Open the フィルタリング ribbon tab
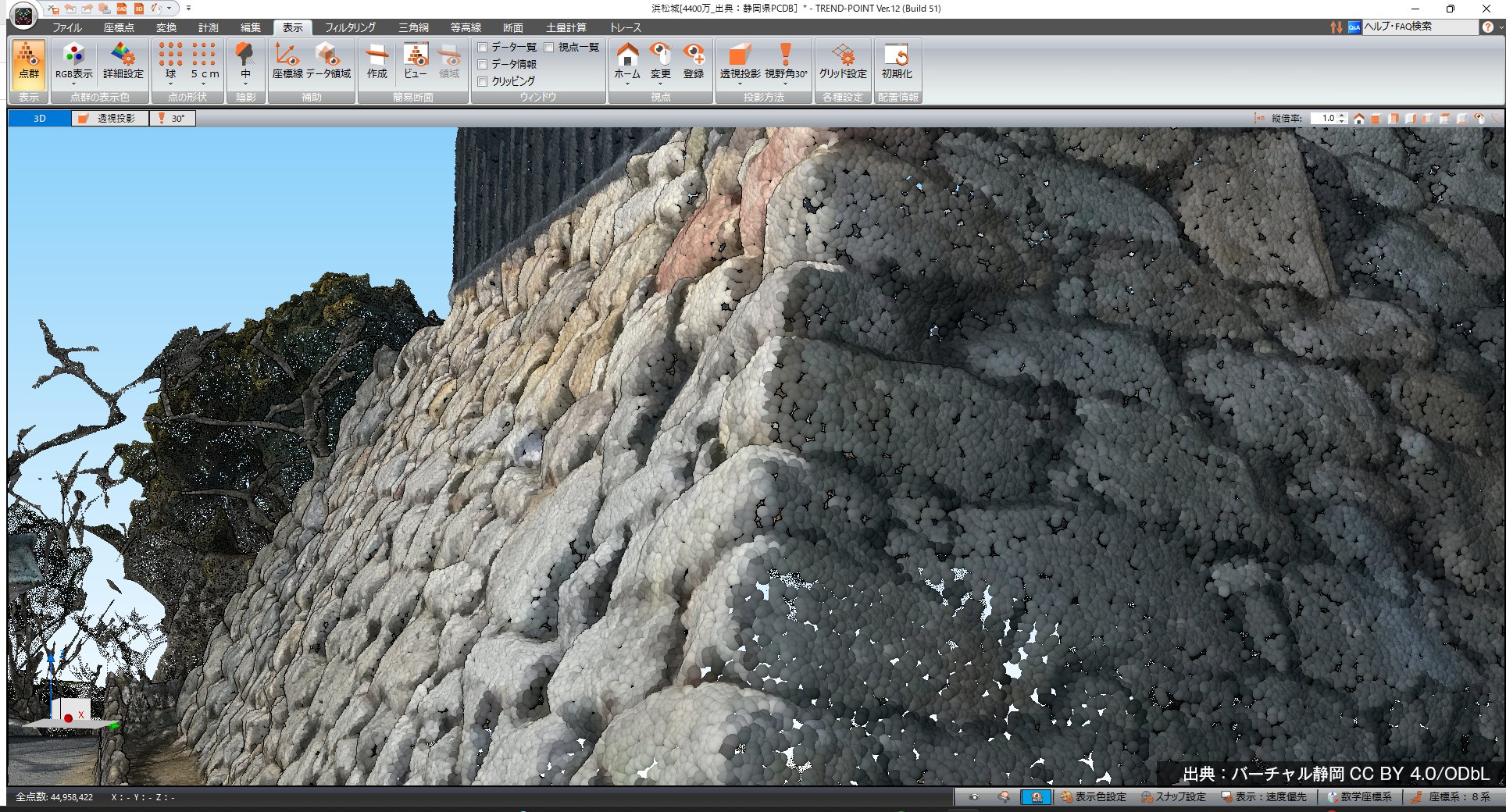The width and height of the screenshot is (1506, 812). click(x=350, y=27)
